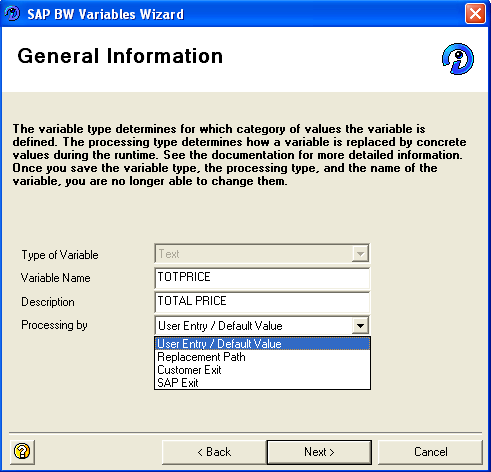The height and width of the screenshot is (472, 491).
Task: Go to the Next wizard step
Action: point(319,452)
